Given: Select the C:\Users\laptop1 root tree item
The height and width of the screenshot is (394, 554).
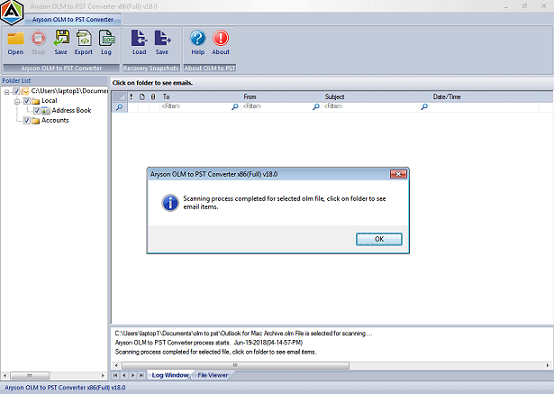Looking at the screenshot, I should 69,91.
